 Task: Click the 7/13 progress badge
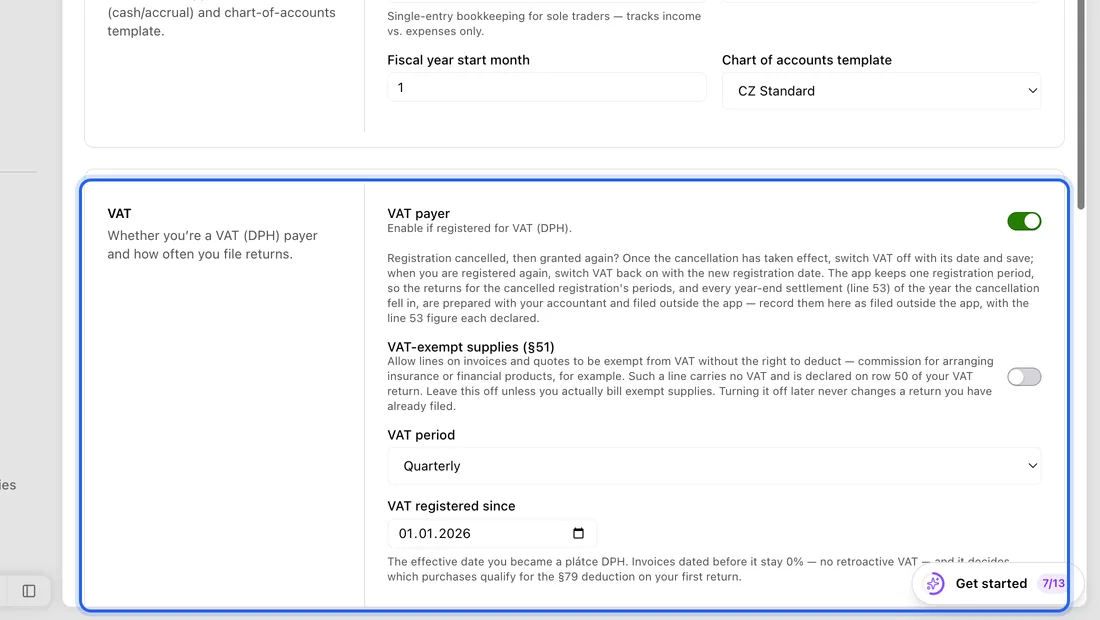[1053, 584]
